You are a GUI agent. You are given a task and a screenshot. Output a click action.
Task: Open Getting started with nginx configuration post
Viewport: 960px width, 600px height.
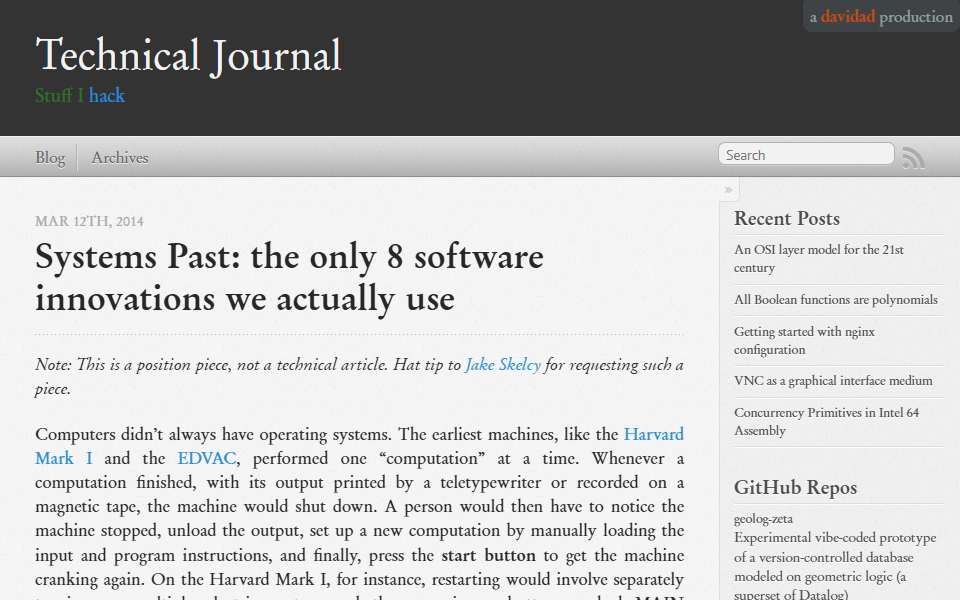pos(804,340)
